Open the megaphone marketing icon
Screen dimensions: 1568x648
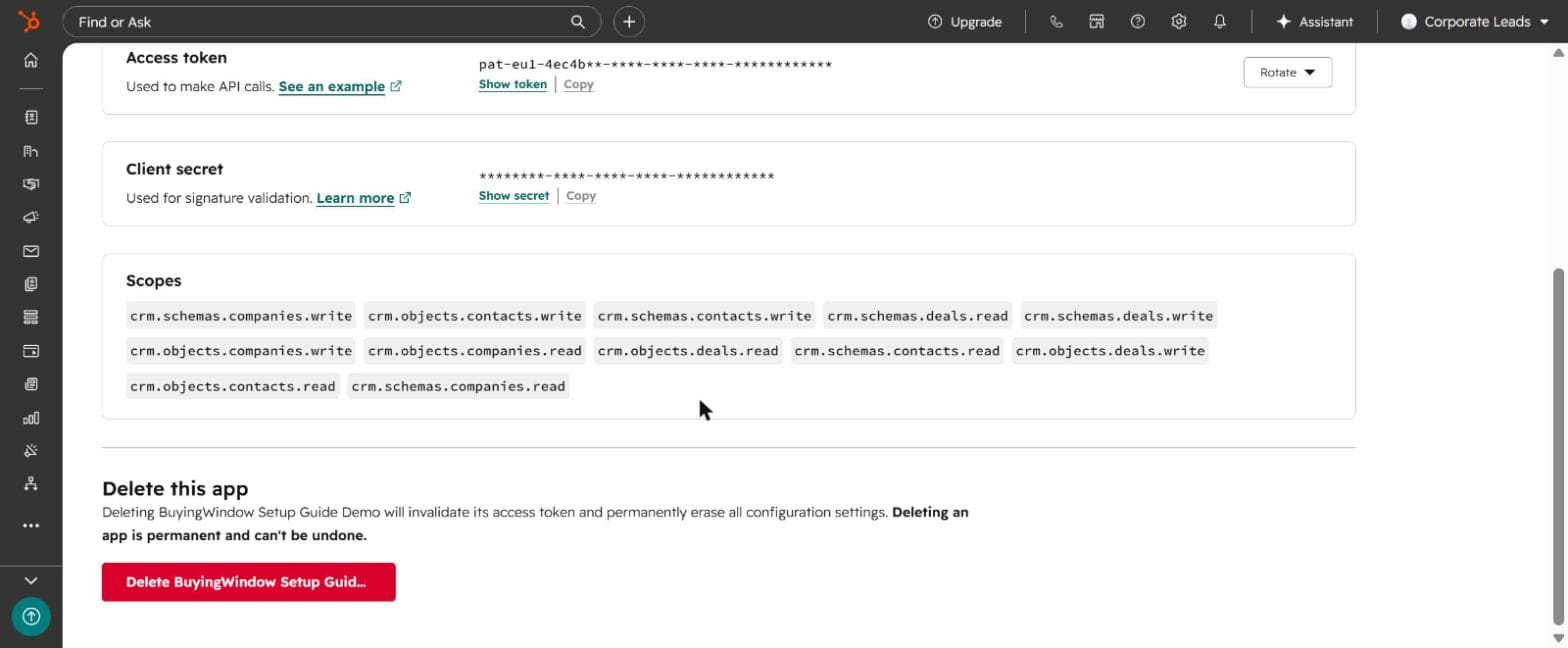(x=31, y=217)
